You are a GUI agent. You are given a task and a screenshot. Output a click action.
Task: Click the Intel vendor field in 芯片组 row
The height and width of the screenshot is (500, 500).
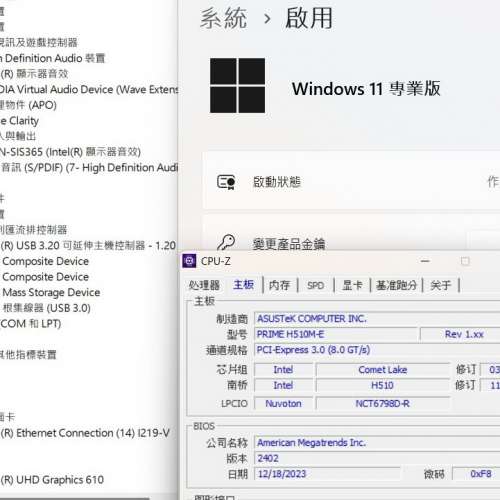[x=283, y=370]
